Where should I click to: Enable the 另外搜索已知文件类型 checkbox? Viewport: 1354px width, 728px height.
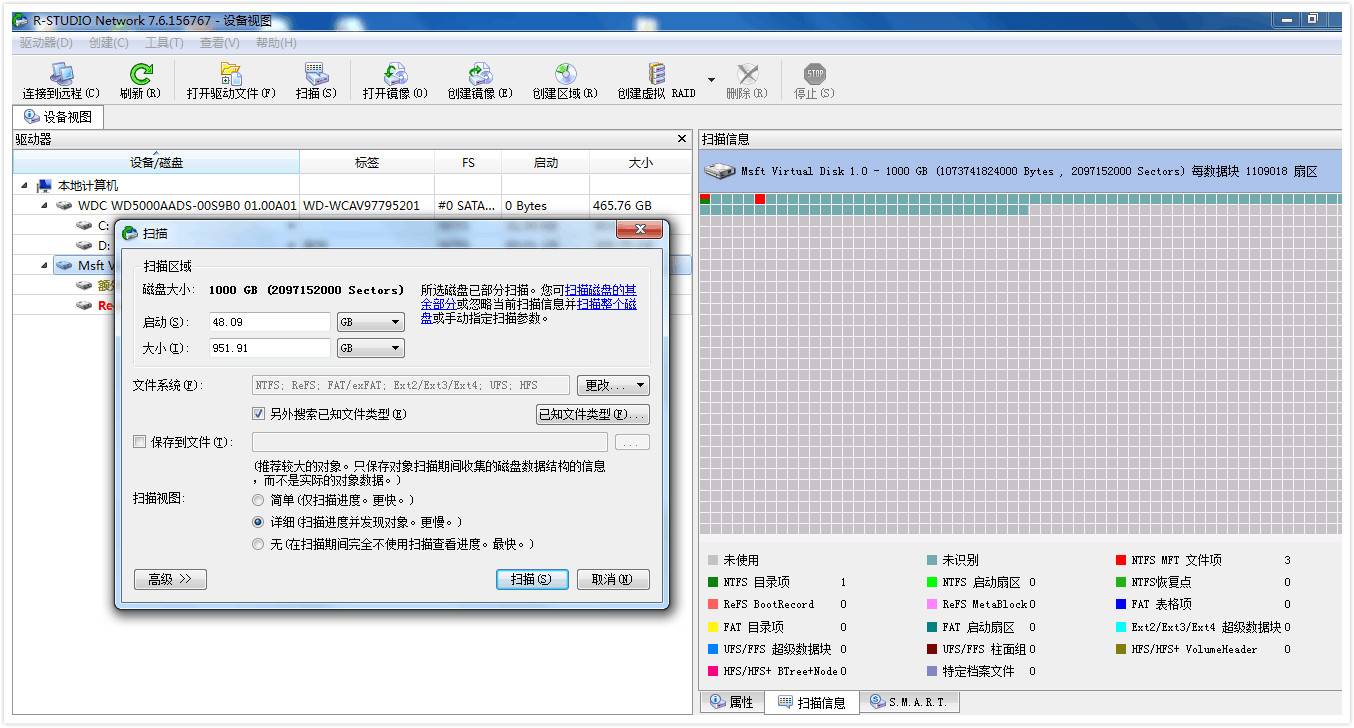click(x=258, y=413)
